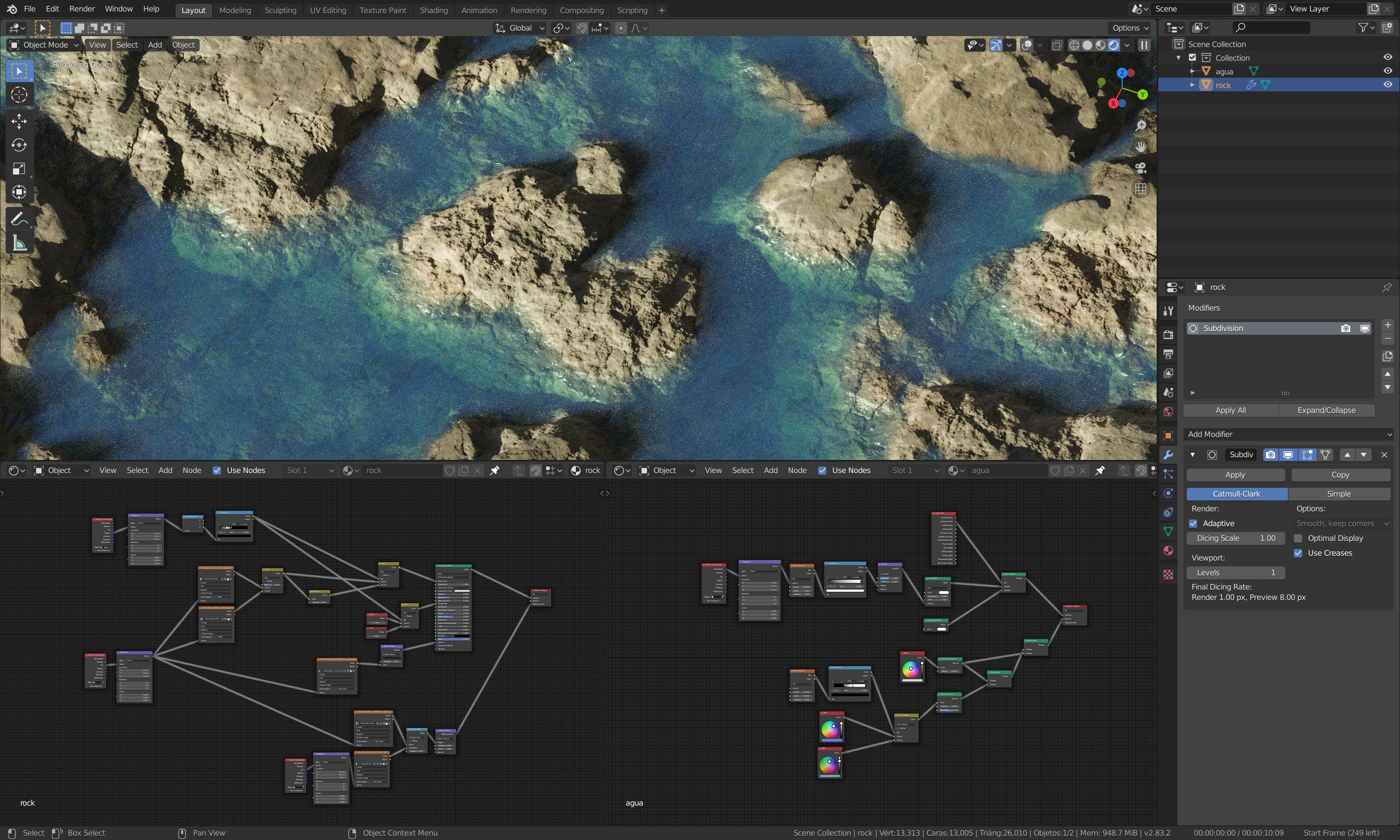1400x840 pixels.
Task: Select the Measure tool
Action: click(x=19, y=243)
